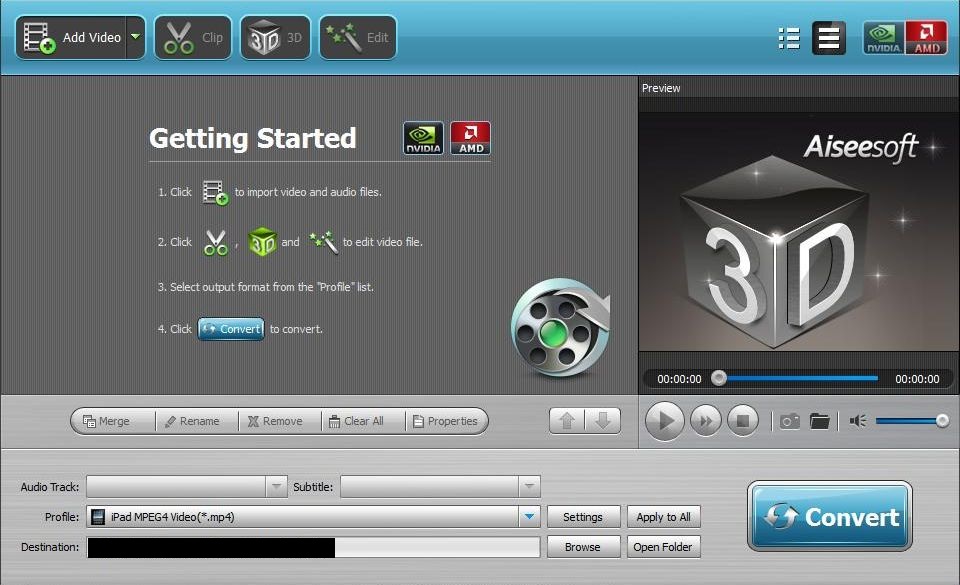Switch to list view layout
Viewport: 960px width, 585px height.
pyautogui.click(x=788, y=37)
